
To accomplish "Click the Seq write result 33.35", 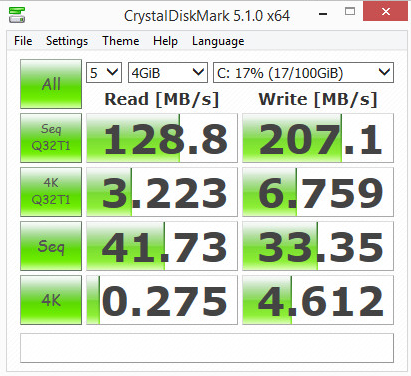I will pos(318,246).
